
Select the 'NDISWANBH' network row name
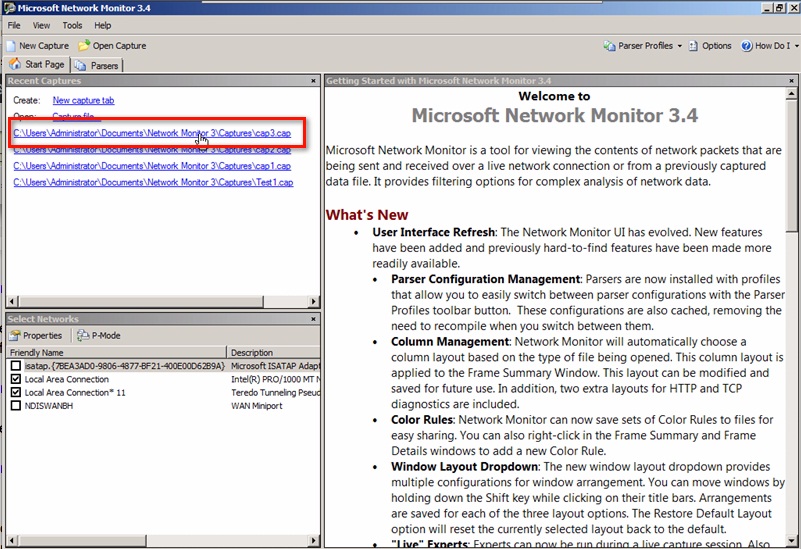[x=49, y=405]
